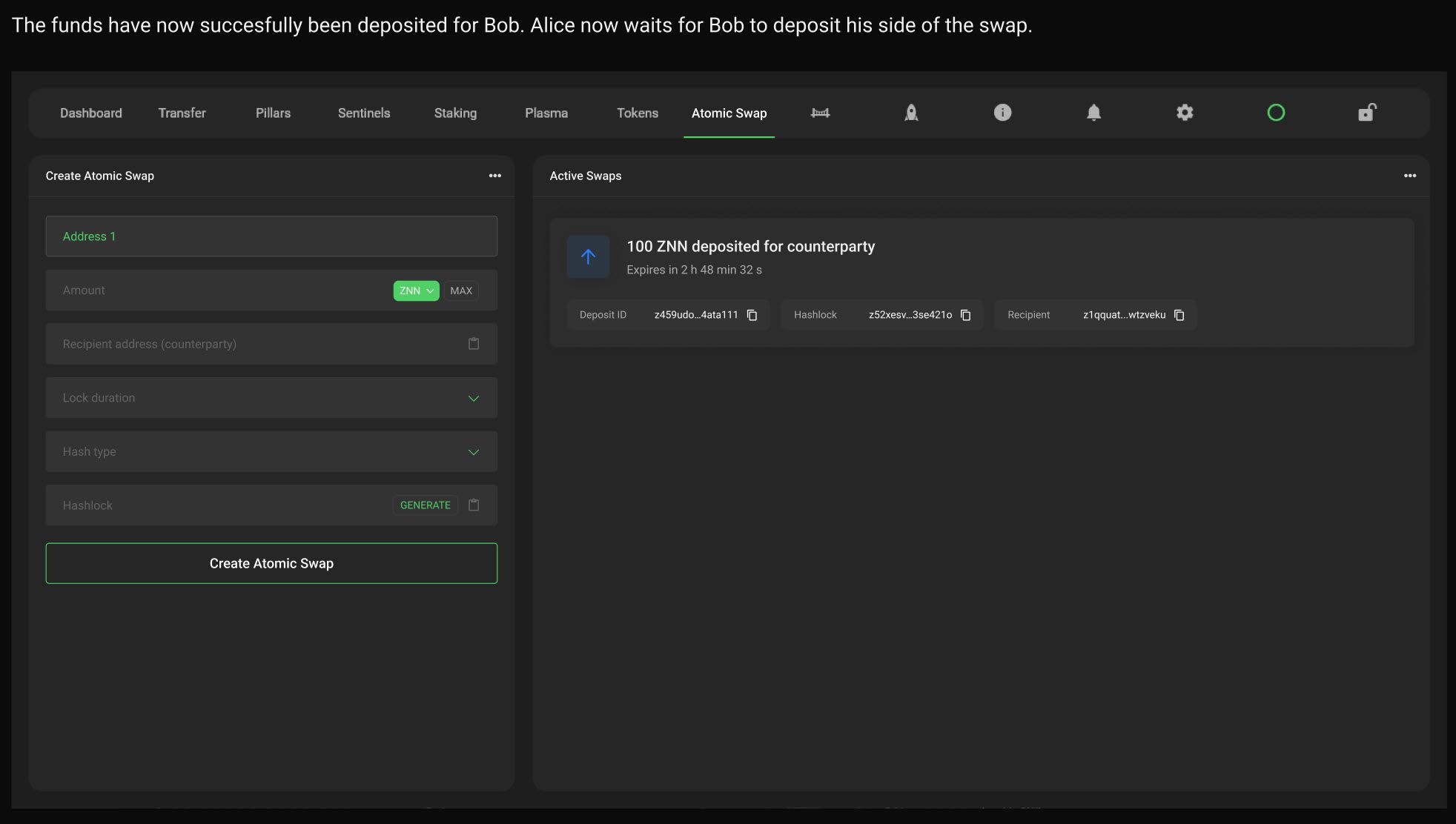Viewport: 1456px width, 824px height.
Task: Open Active Swaps three-dot menu
Action: 1409,176
